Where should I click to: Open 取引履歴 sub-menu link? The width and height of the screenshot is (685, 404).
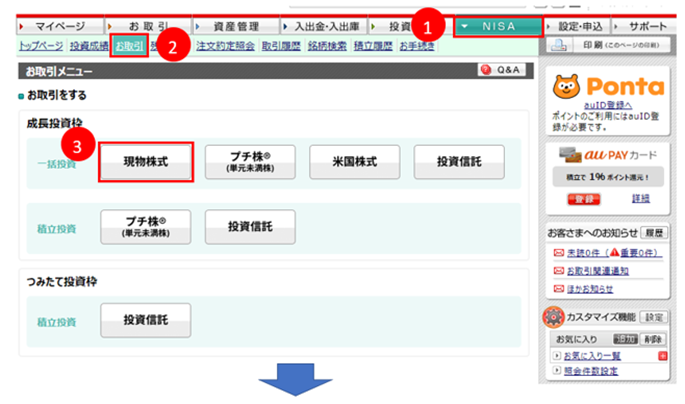point(281,46)
